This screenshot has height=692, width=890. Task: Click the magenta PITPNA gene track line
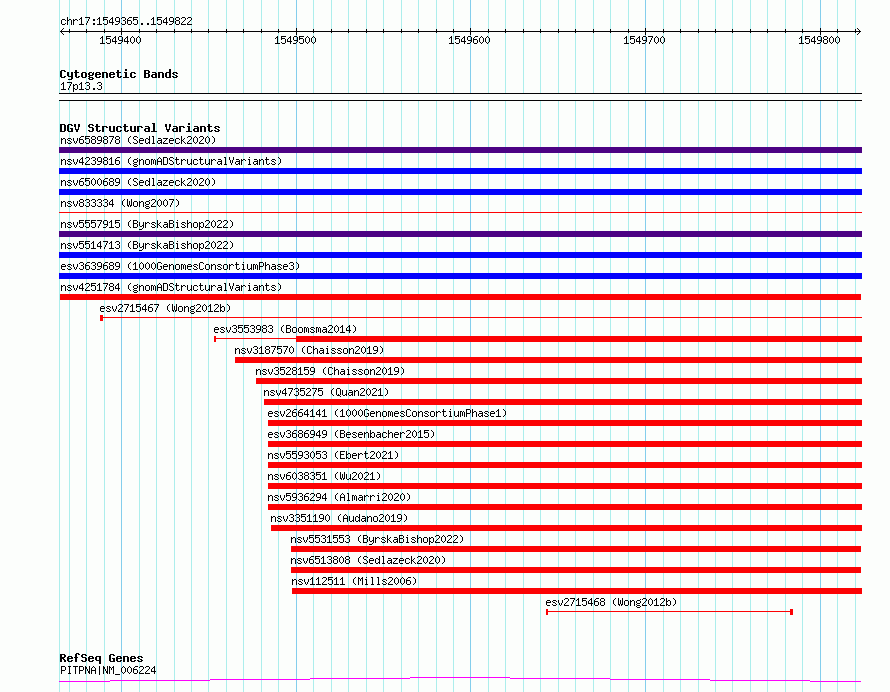point(460,679)
